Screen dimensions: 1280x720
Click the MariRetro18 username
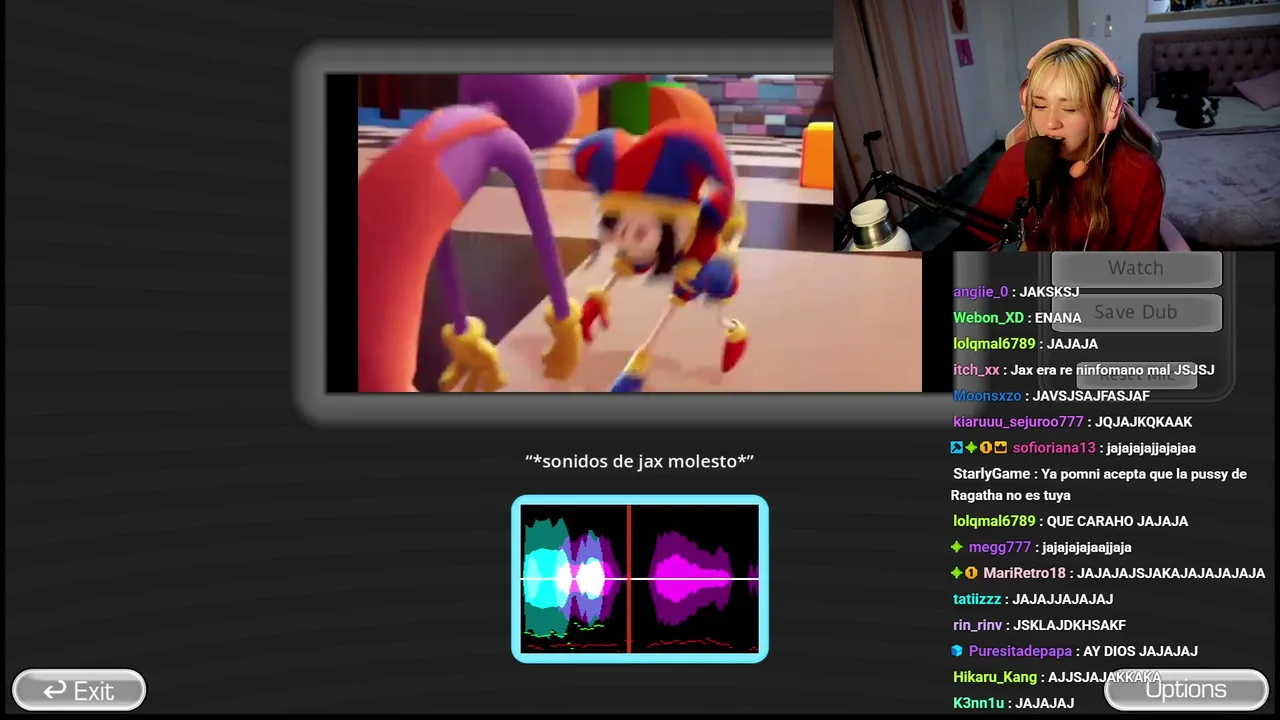[1024, 573]
